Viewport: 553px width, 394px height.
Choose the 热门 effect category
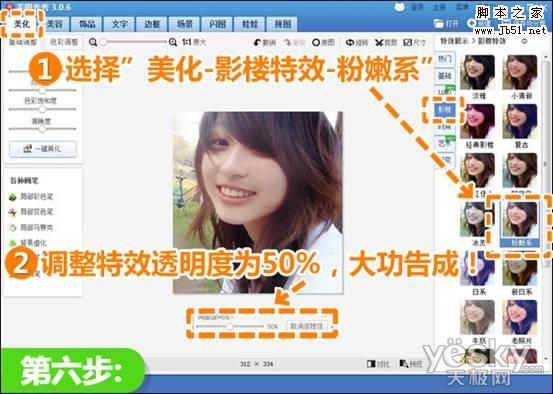445,59
